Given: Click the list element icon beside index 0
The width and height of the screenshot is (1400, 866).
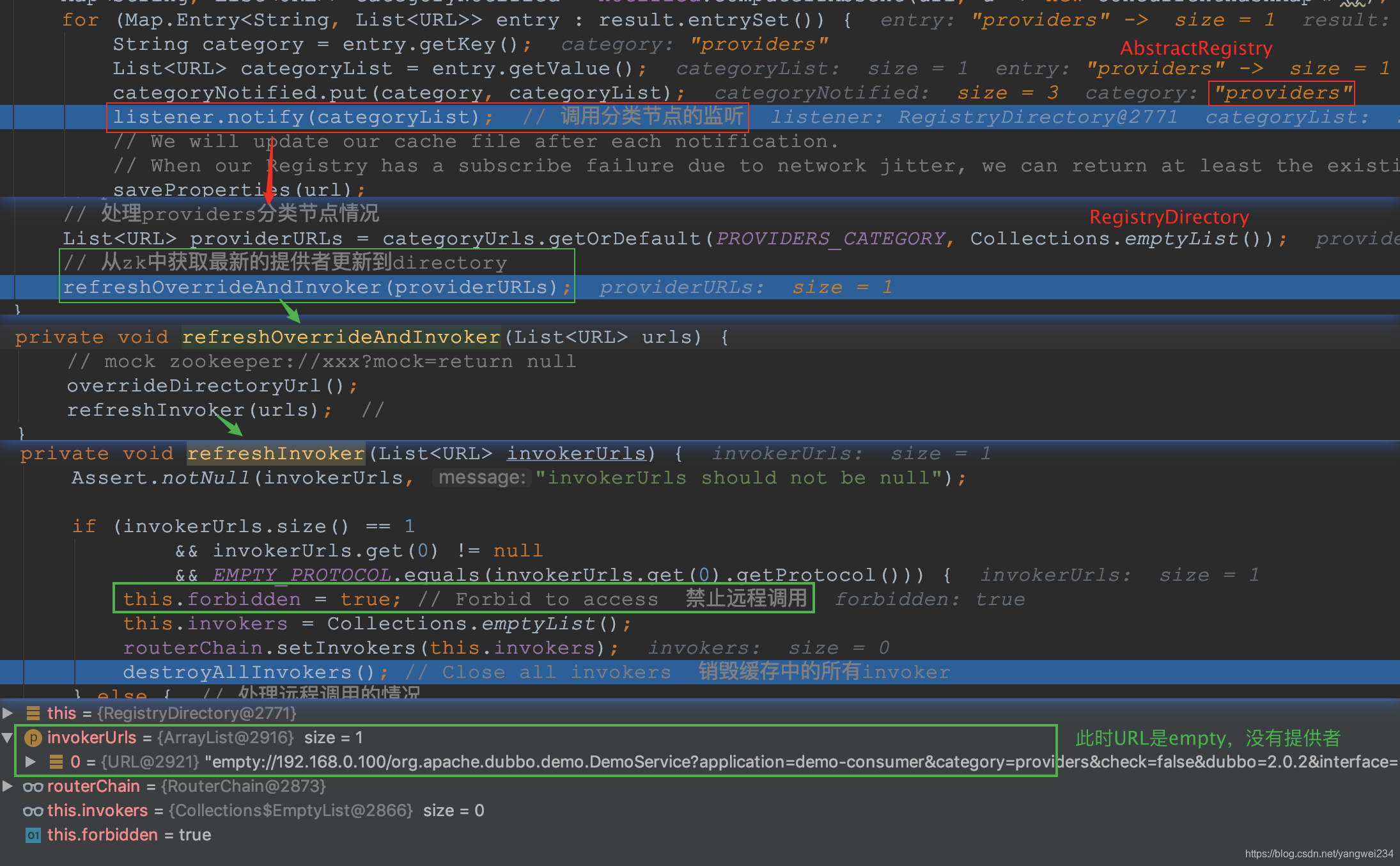Looking at the screenshot, I should point(56,762).
